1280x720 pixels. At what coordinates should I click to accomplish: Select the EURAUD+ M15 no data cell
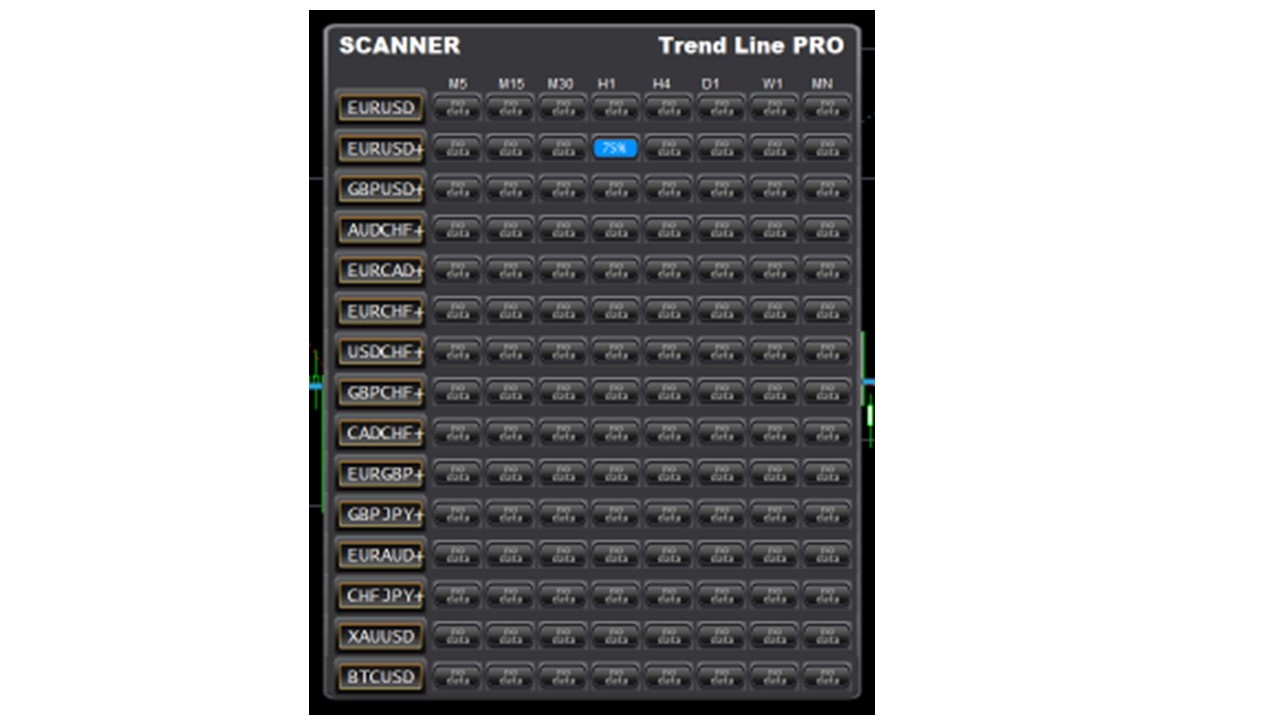click(510, 555)
